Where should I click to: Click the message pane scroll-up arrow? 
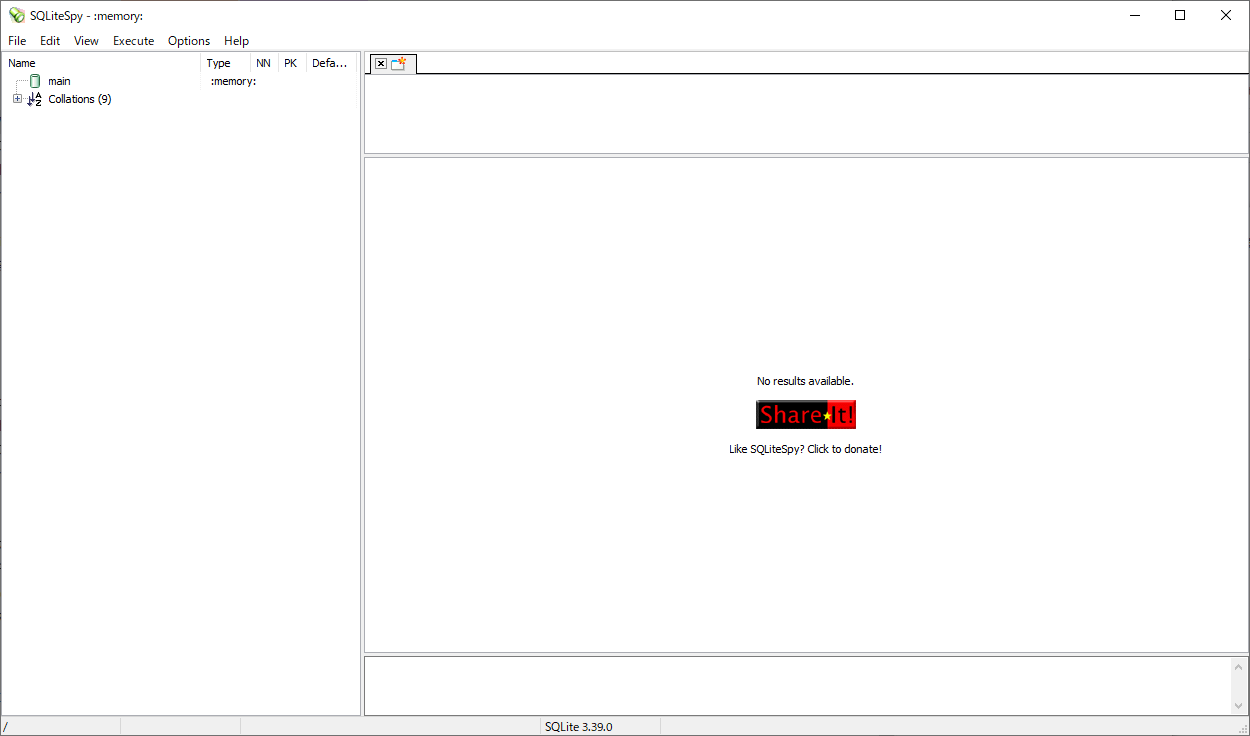(1240, 667)
